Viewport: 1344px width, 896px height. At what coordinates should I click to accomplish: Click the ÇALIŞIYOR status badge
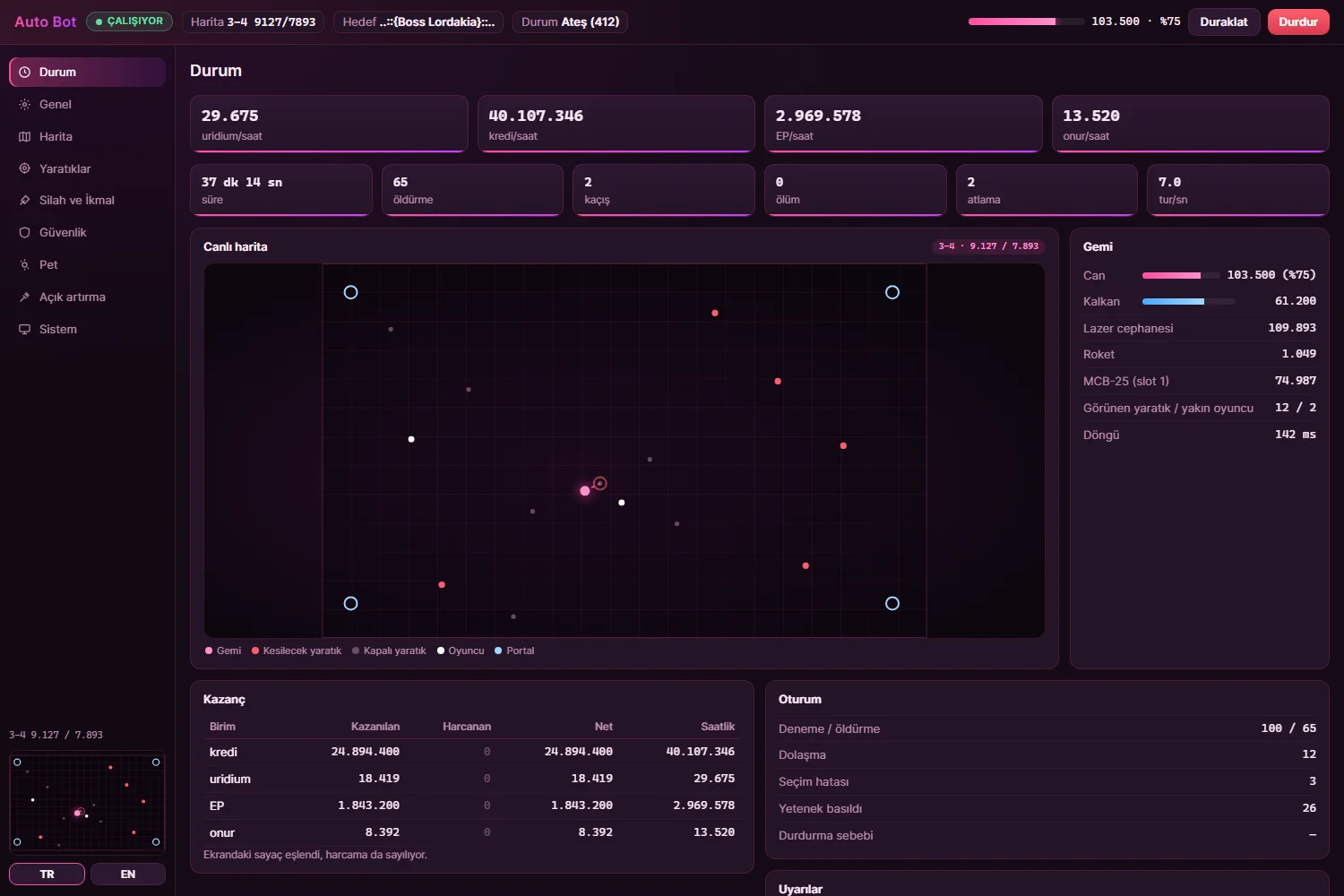point(129,22)
